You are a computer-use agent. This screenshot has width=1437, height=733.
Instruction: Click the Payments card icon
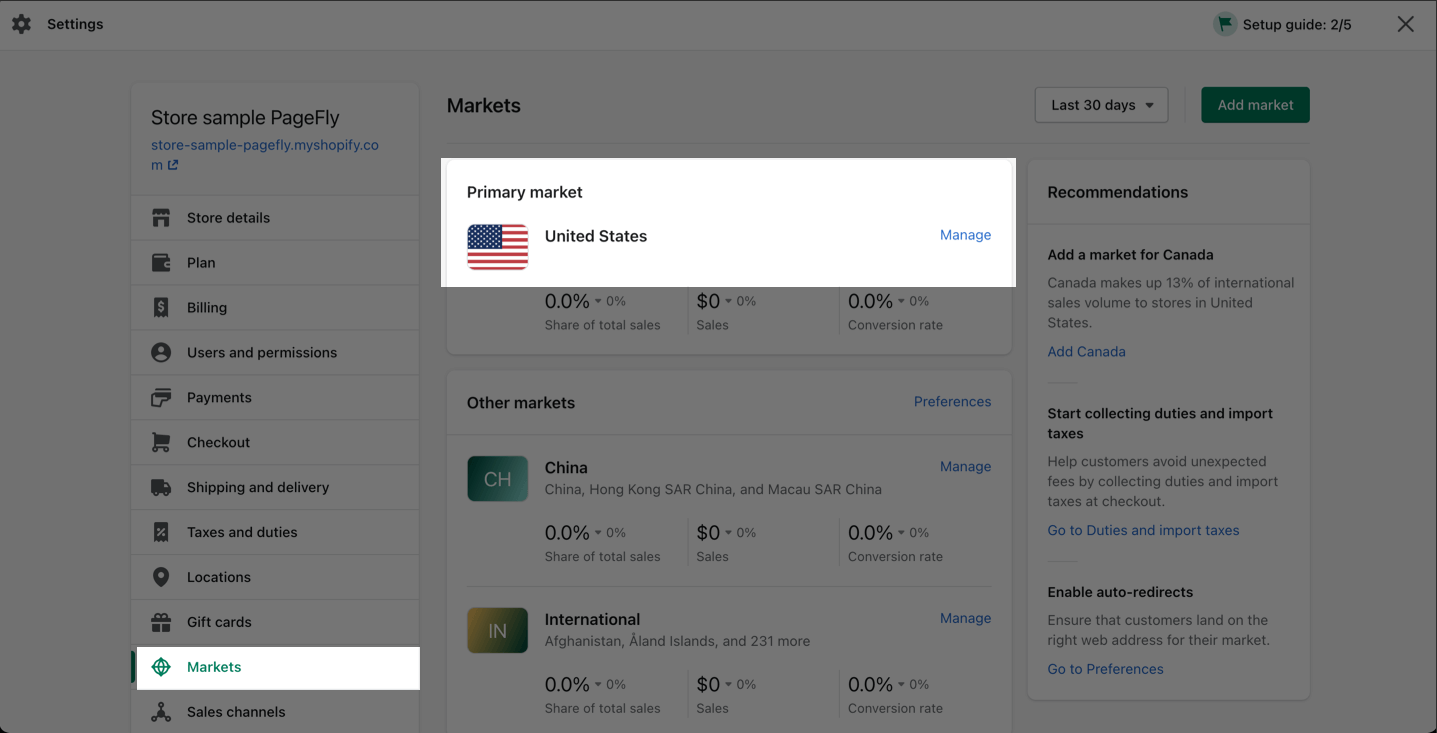(x=161, y=398)
